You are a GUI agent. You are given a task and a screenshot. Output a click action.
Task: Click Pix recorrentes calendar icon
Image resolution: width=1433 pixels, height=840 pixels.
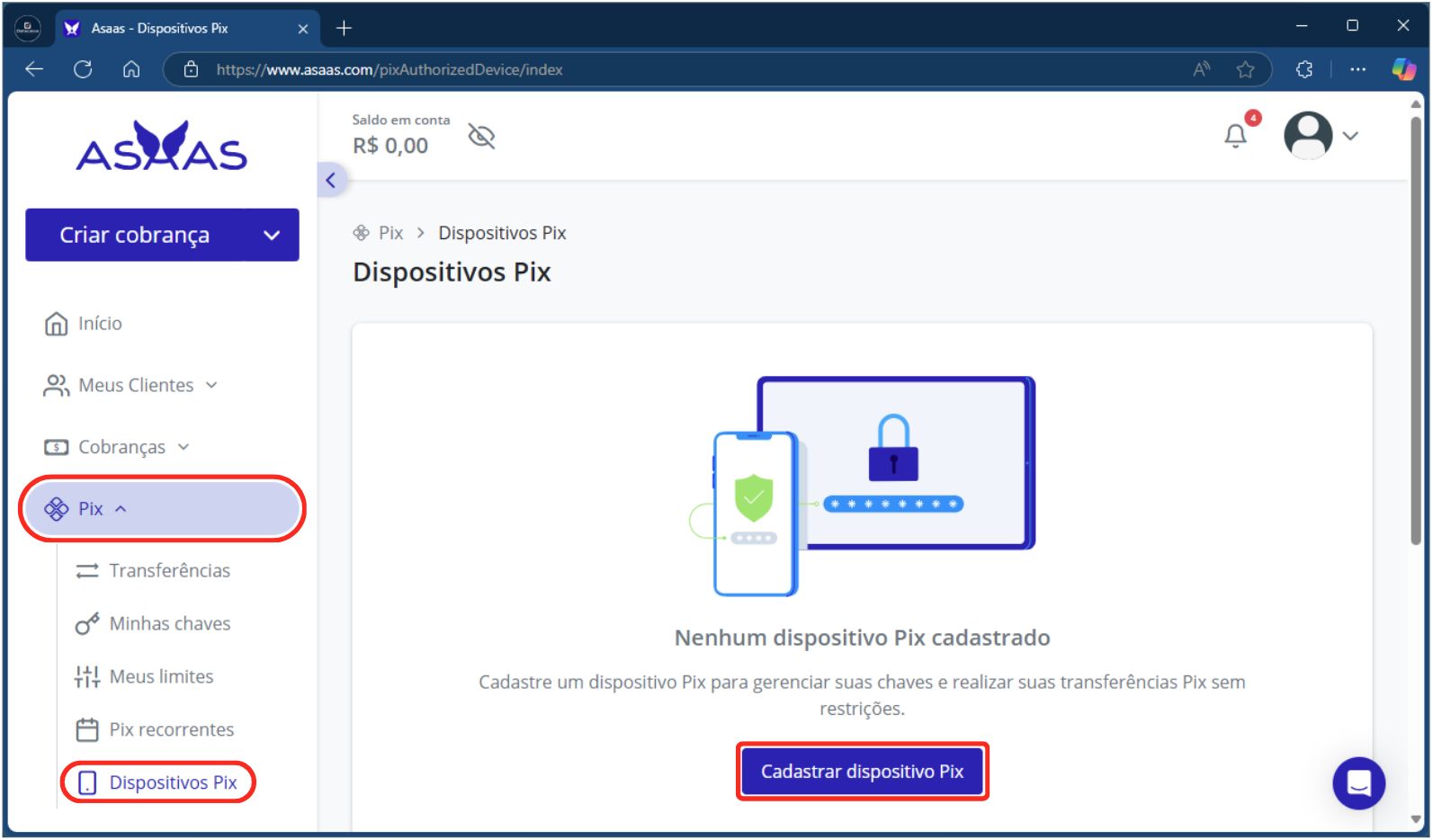point(87,730)
